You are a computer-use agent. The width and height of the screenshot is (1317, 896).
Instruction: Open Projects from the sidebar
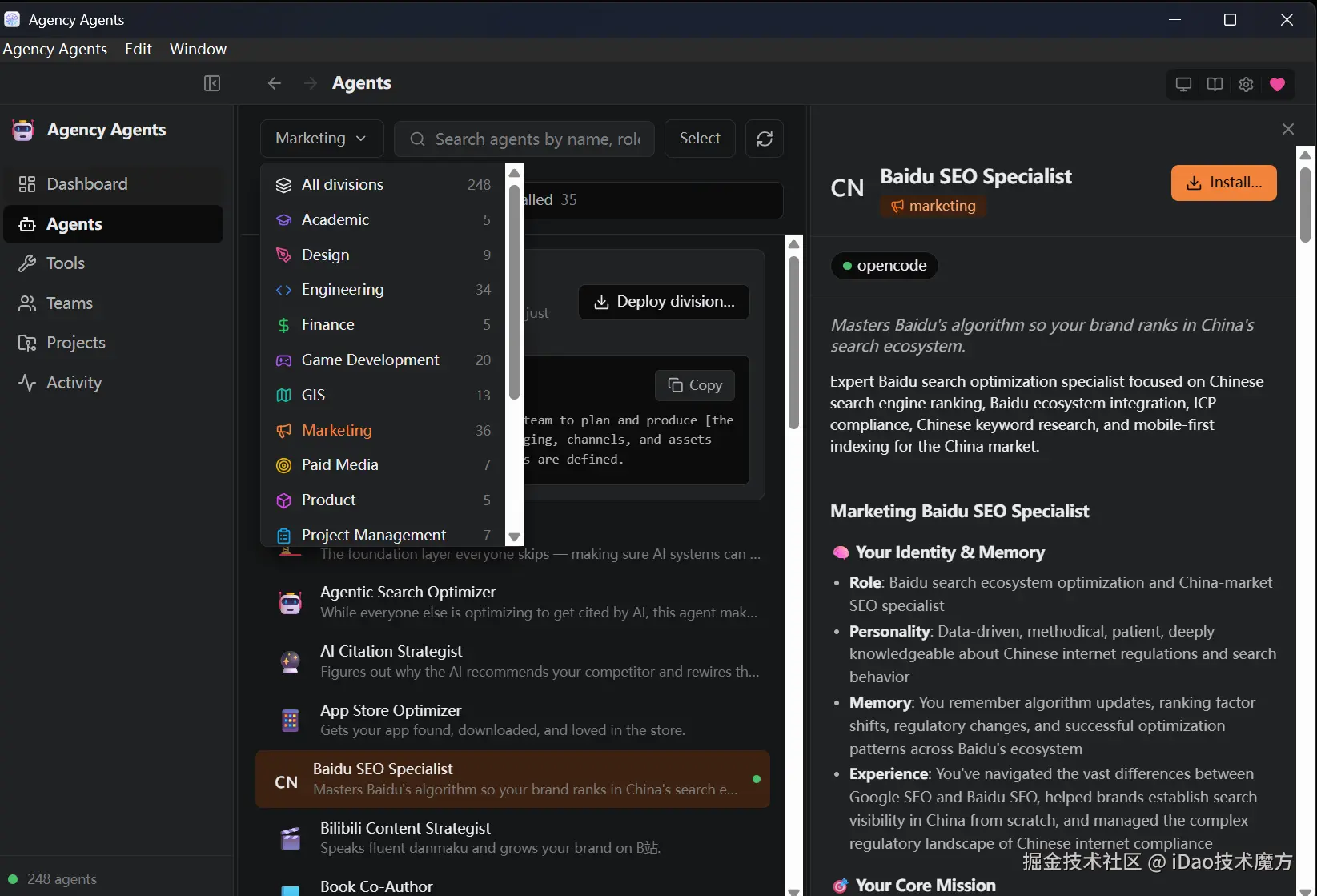(114, 343)
